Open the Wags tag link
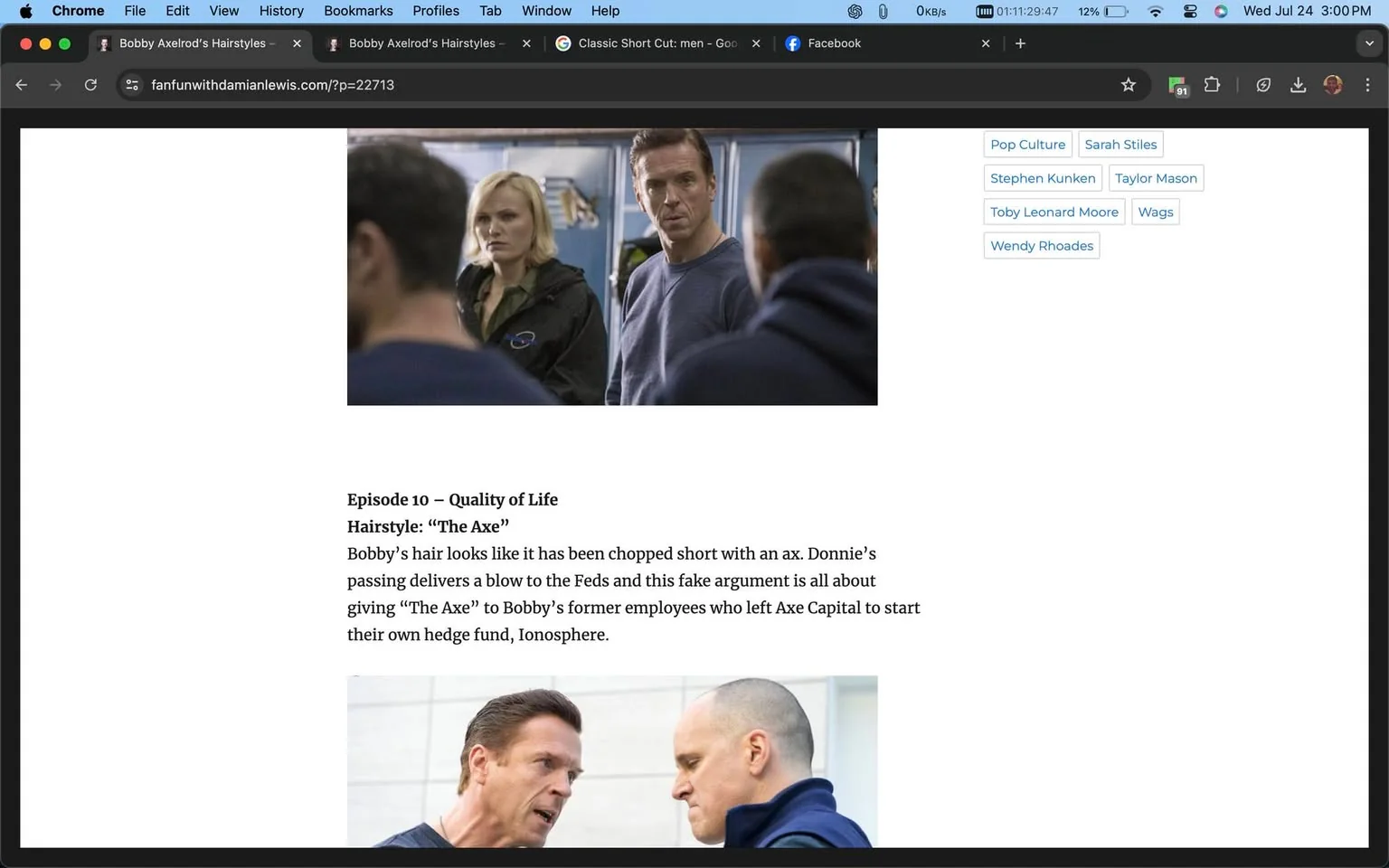The width and height of the screenshot is (1389, 868). pos(1156,212)
